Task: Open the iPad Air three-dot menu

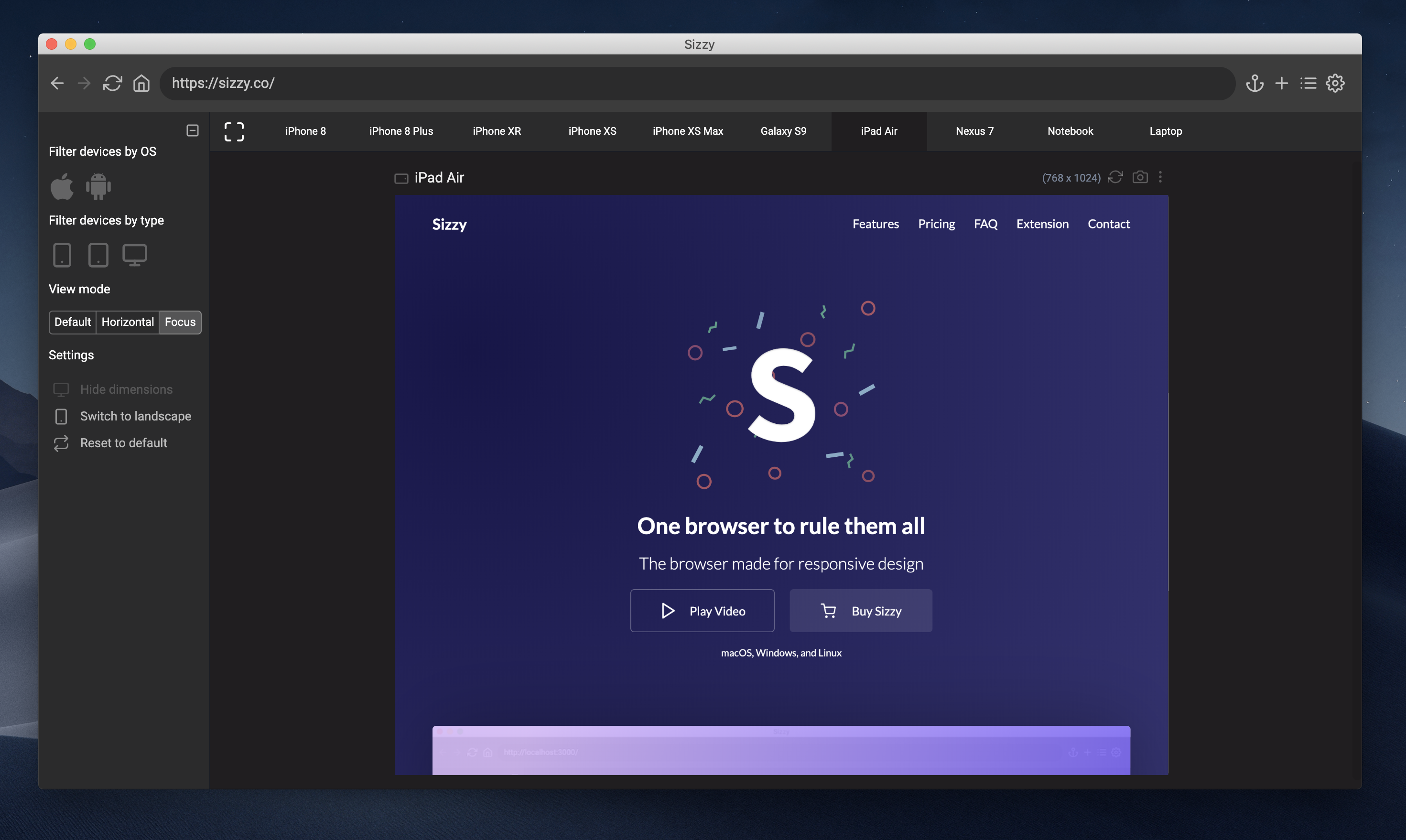Action: 1160,177
